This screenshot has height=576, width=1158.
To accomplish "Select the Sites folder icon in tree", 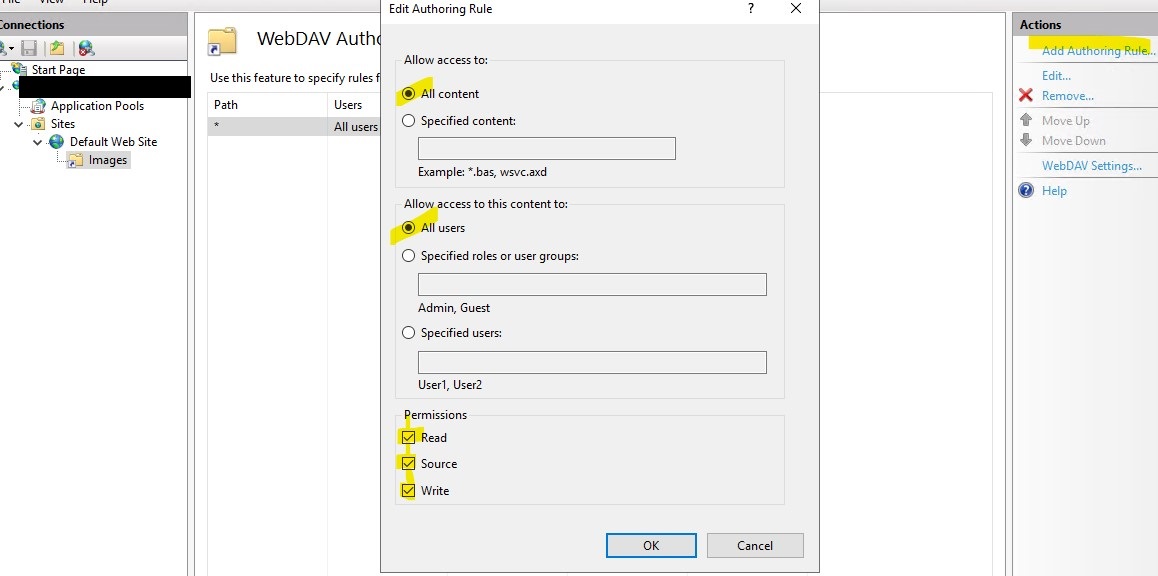I will [x=38, y=123].
